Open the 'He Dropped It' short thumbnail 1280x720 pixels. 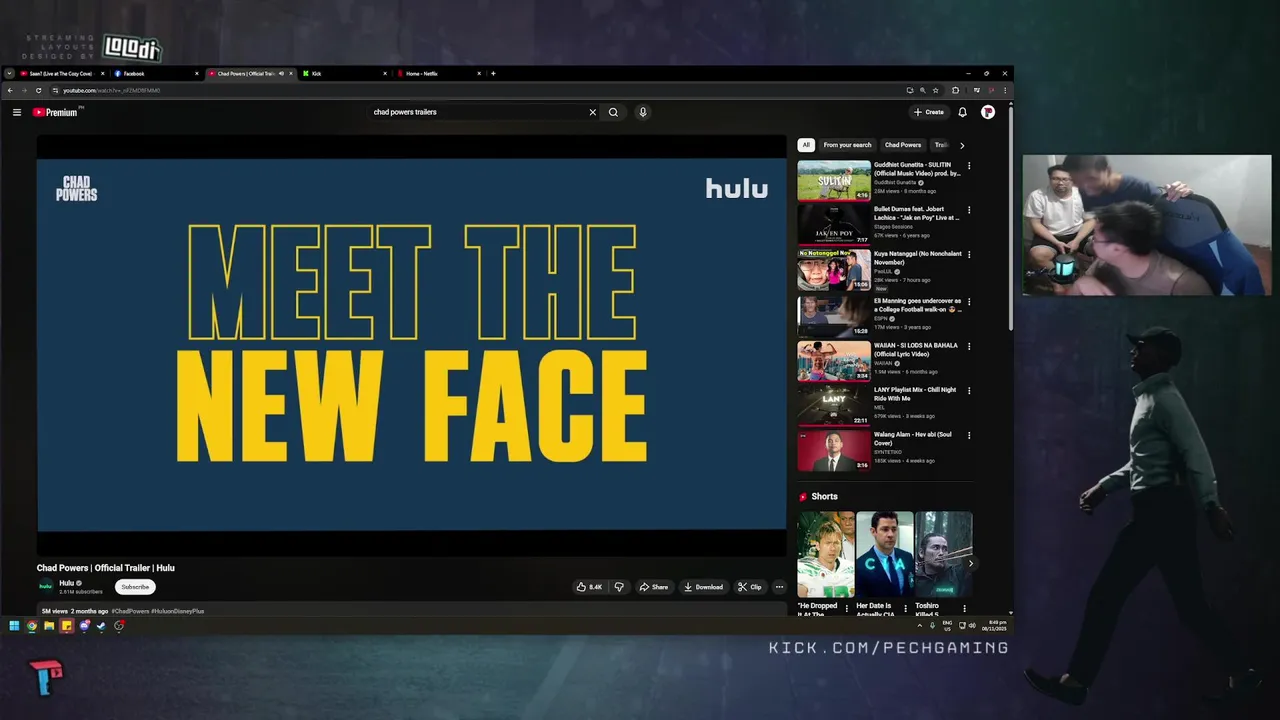click(826, 554)
